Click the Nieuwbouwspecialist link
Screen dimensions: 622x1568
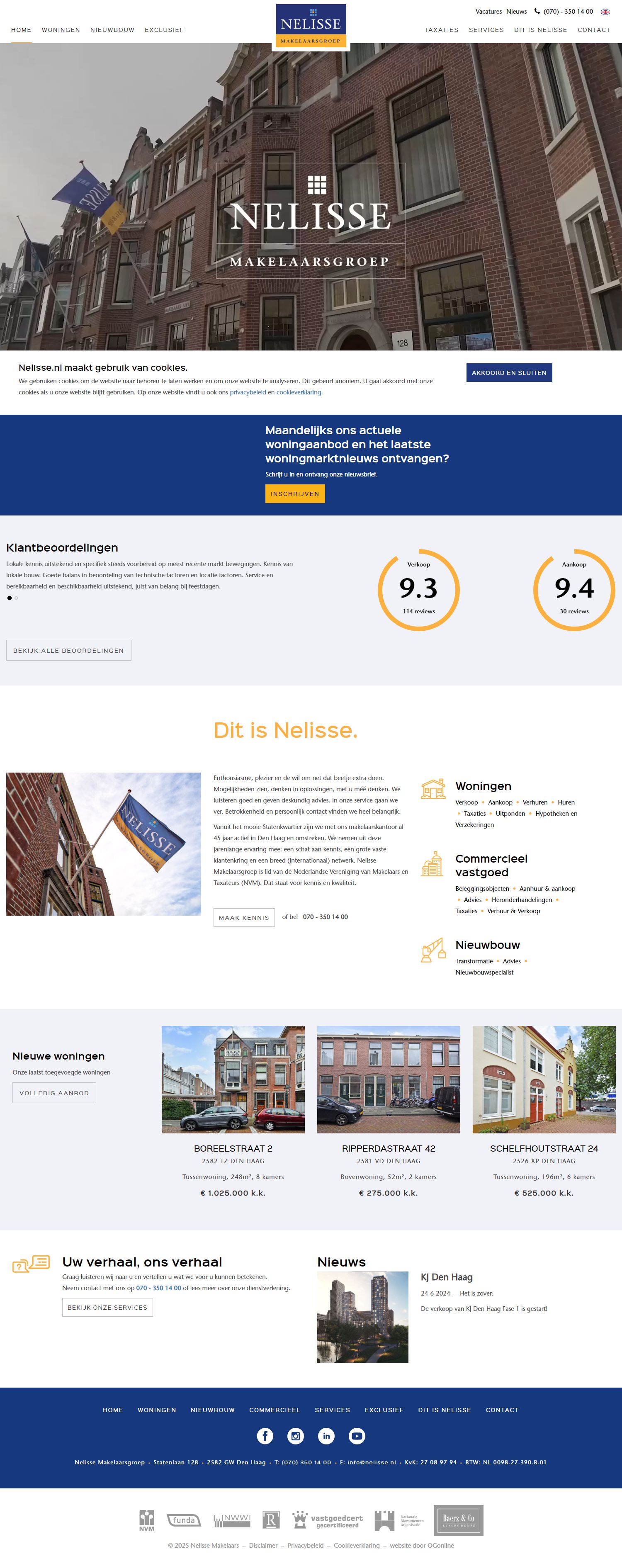(x=484, y=972)
